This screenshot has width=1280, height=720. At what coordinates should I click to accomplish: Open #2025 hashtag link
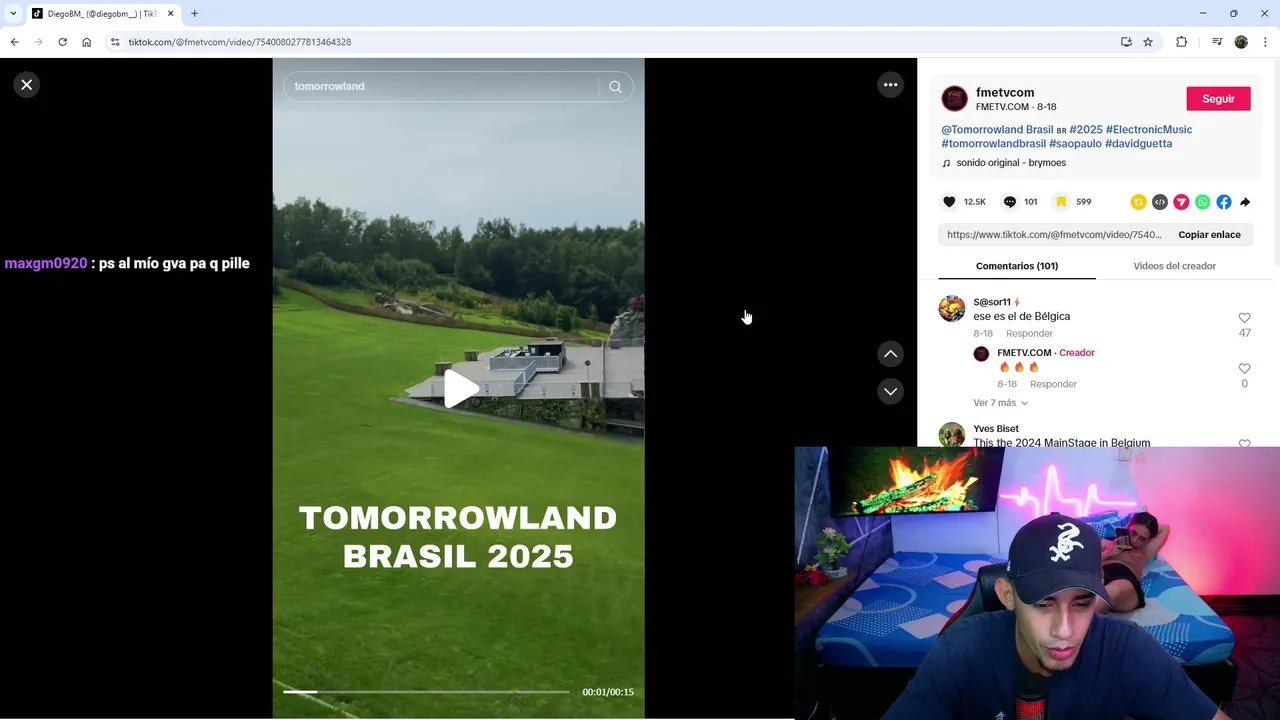(x=1086, y=130)
